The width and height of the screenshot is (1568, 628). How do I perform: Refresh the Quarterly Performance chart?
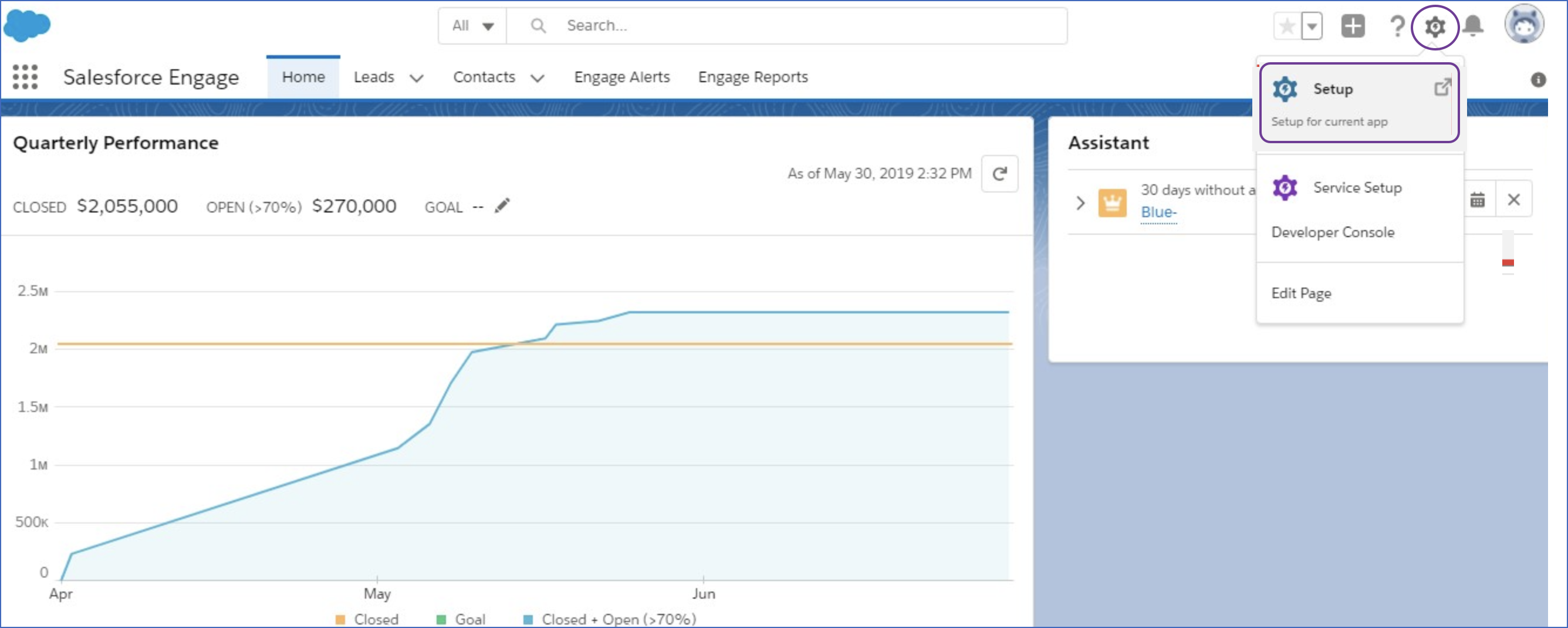[999, 174]
